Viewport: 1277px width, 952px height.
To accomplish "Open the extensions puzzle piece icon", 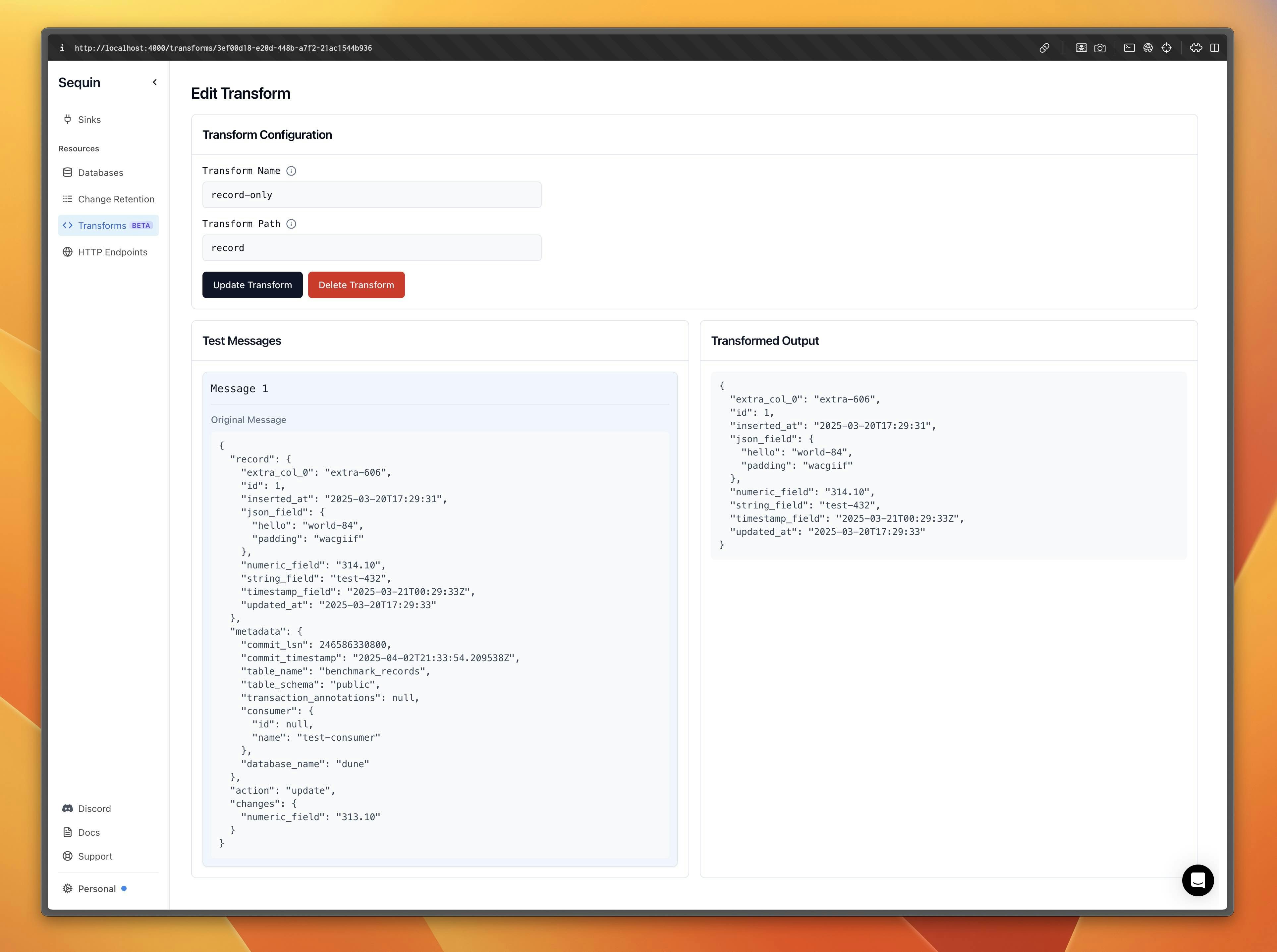I will click(x=1196, y=48).
